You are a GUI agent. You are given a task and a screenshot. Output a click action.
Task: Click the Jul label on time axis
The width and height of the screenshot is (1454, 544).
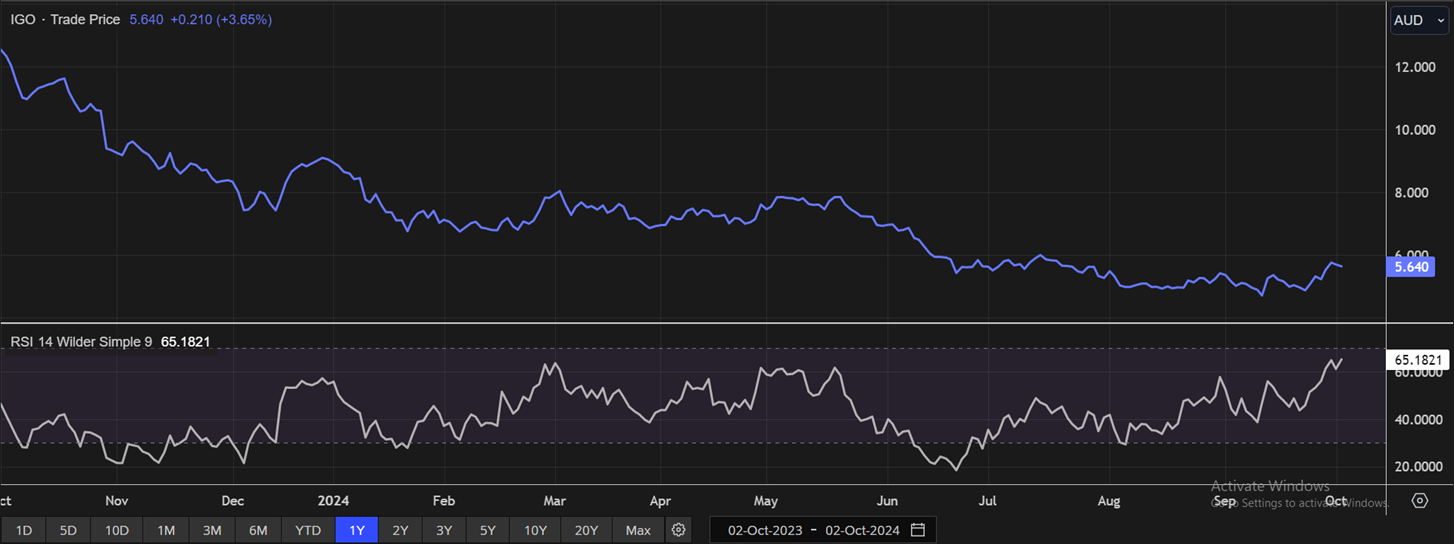click(x=988, y=500)
